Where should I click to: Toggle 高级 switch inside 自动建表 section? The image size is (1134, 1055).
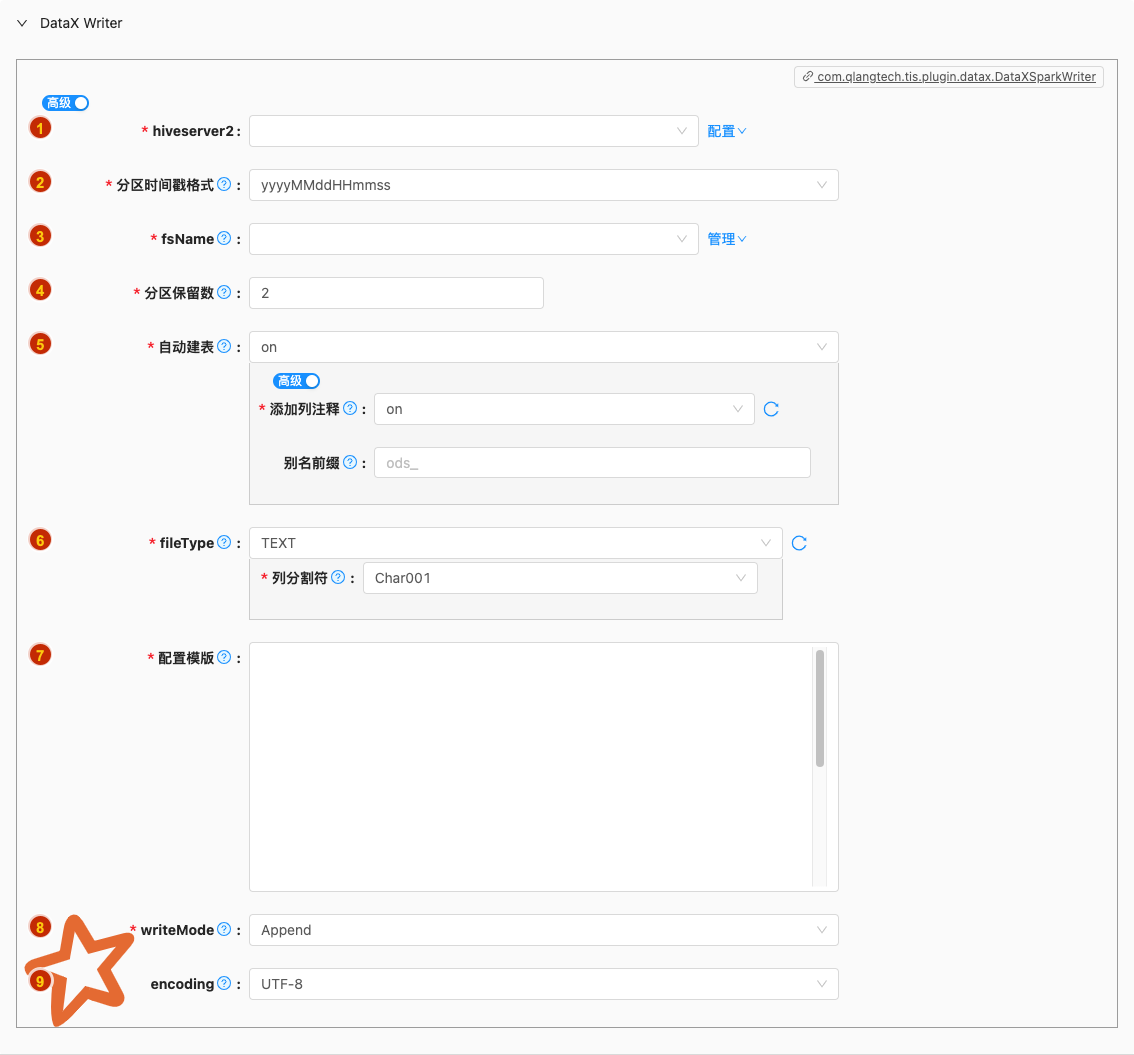pos(297,381)
